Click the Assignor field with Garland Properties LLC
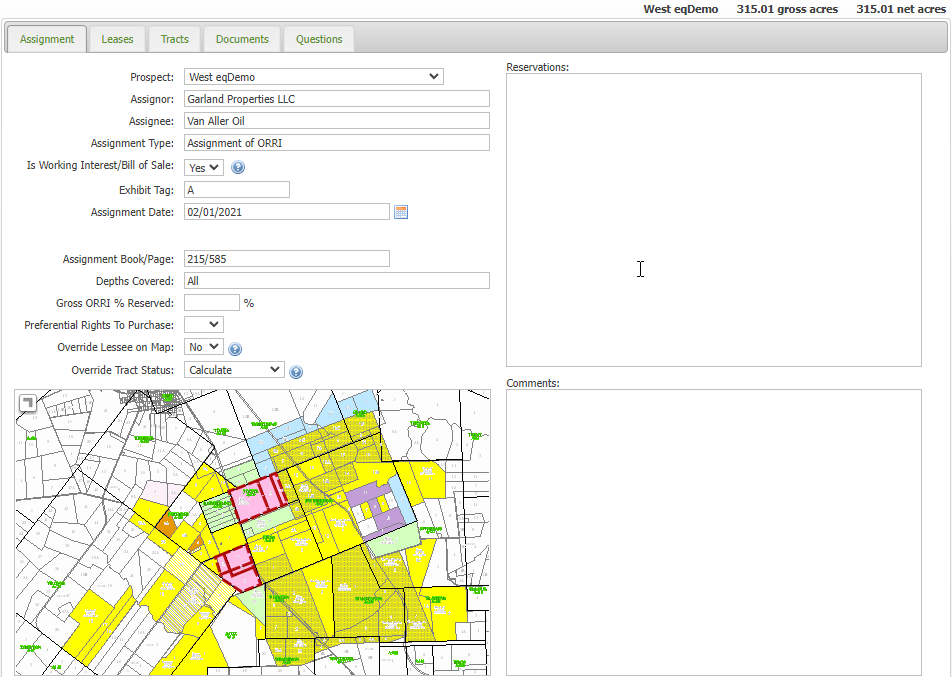 (x=336, y=99)
